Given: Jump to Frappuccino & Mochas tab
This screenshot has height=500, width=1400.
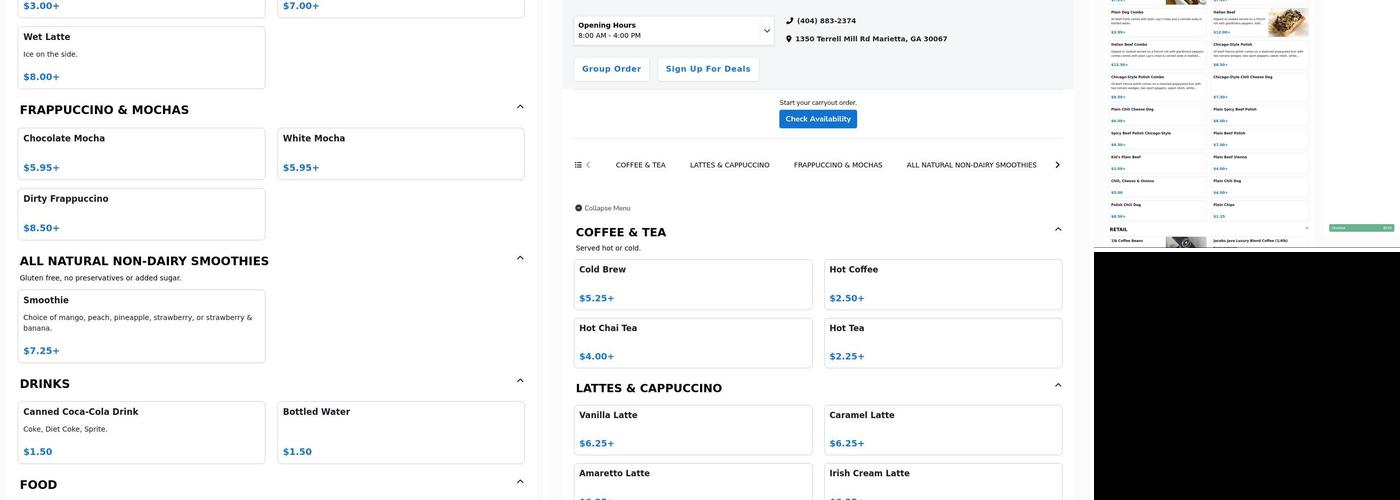Looking at the screenshot, I should click(x=838, y=165).
